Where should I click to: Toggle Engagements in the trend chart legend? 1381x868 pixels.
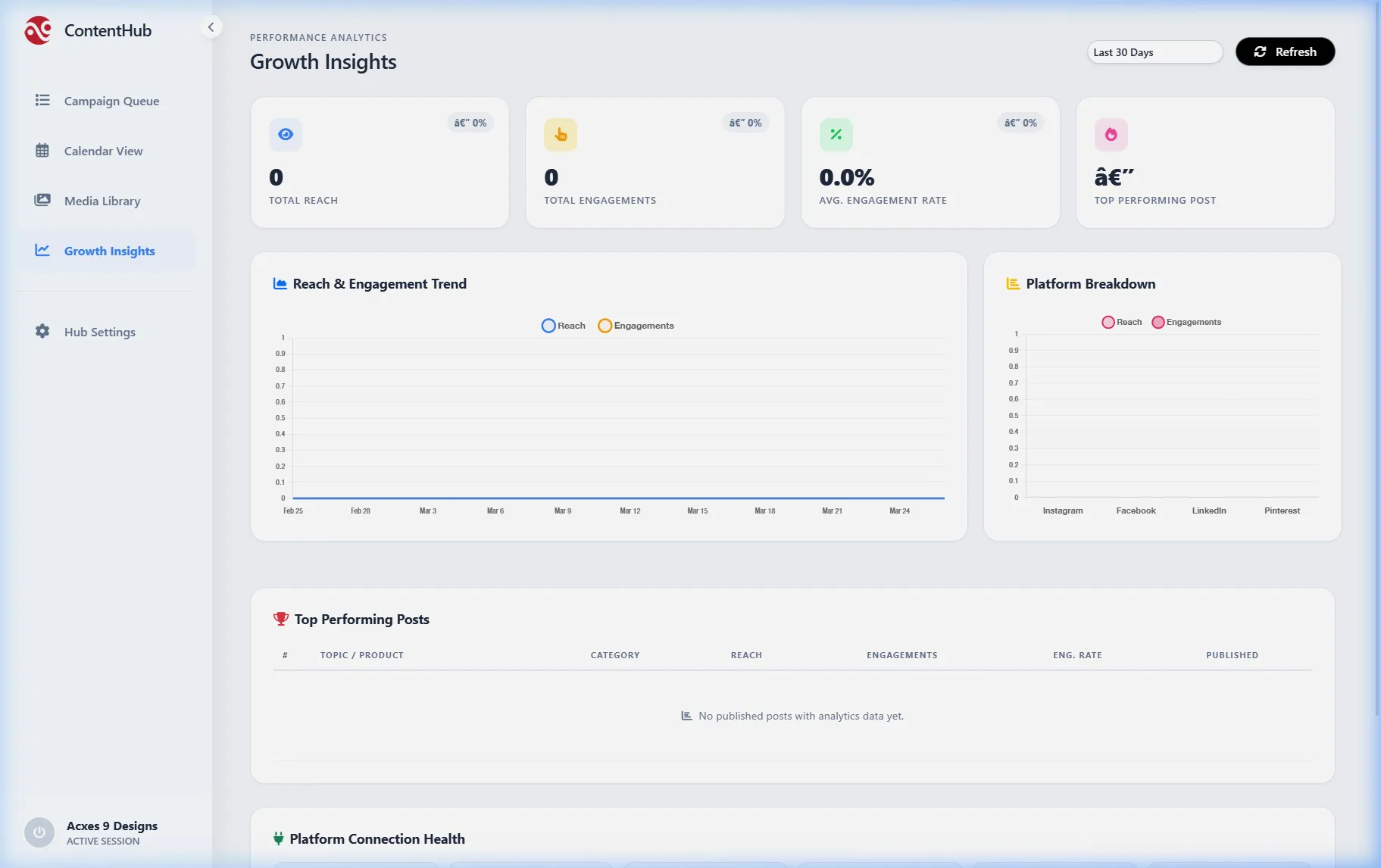(636, 325)
